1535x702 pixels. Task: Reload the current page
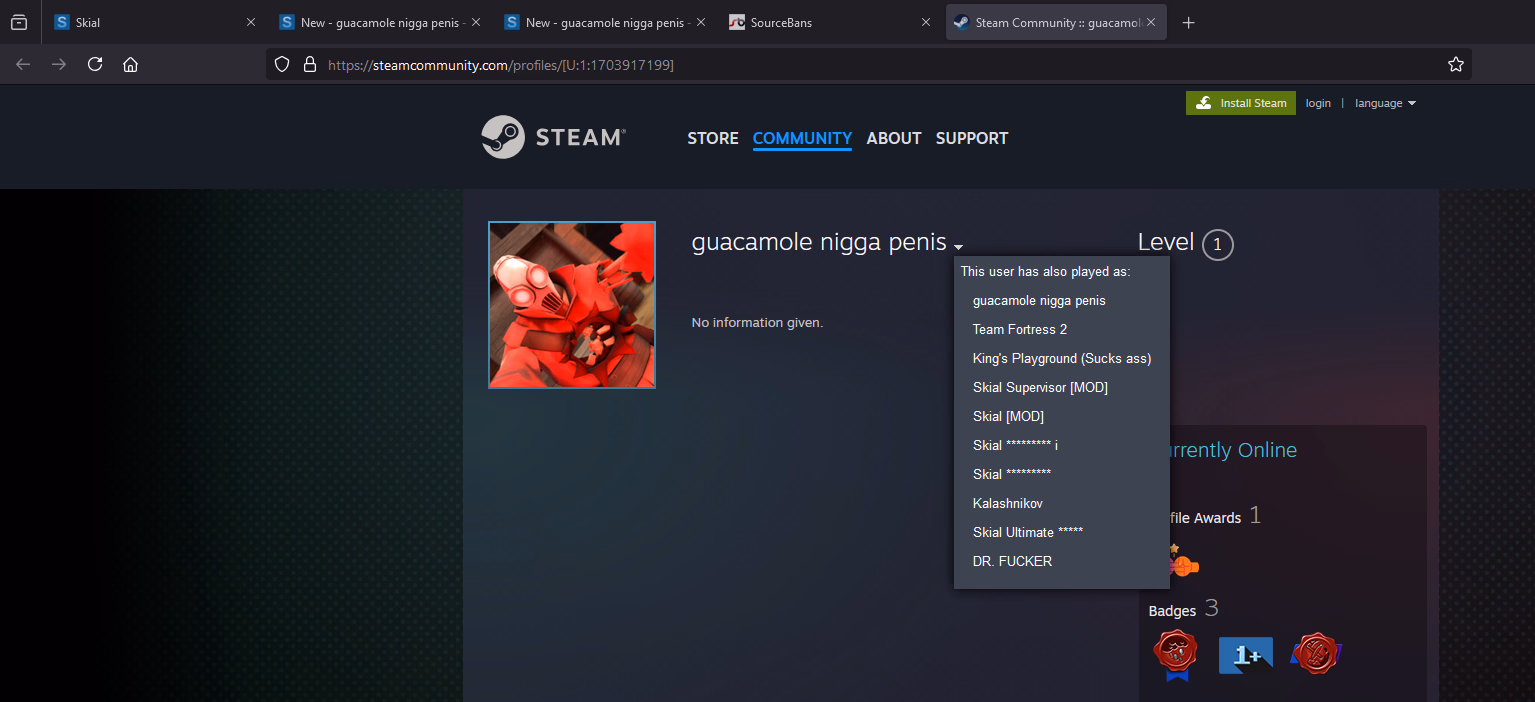[95, 64]
